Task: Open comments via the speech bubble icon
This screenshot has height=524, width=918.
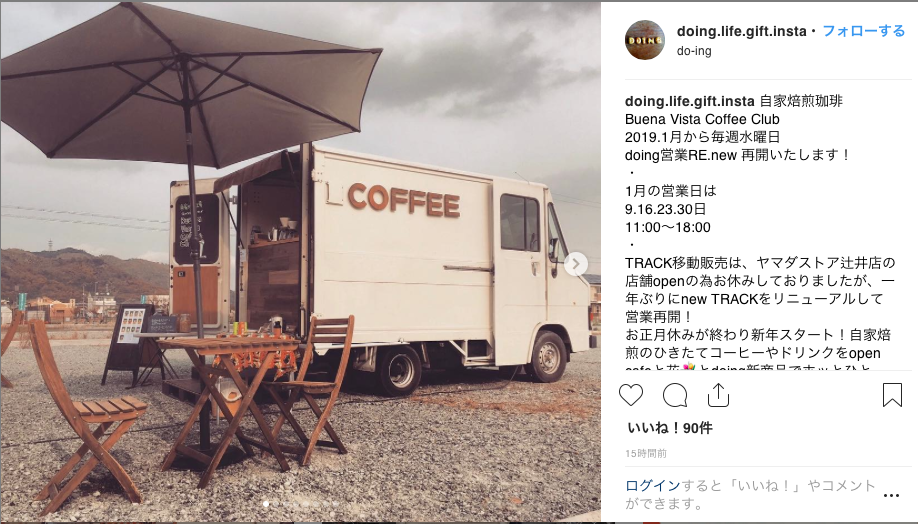Action: 674,396
